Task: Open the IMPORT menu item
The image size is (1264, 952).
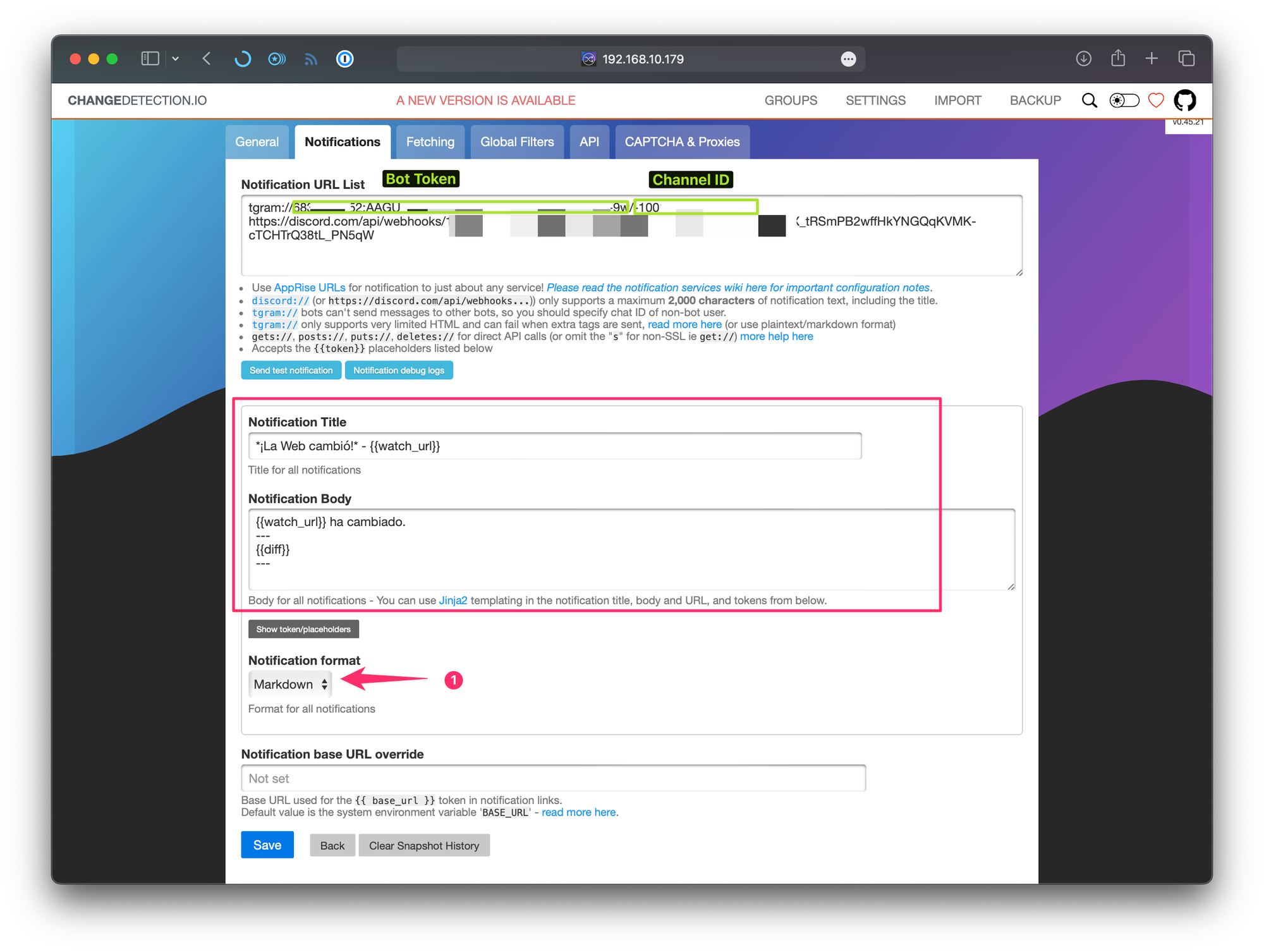Action: pyautogui.click(x=957, y=101)
